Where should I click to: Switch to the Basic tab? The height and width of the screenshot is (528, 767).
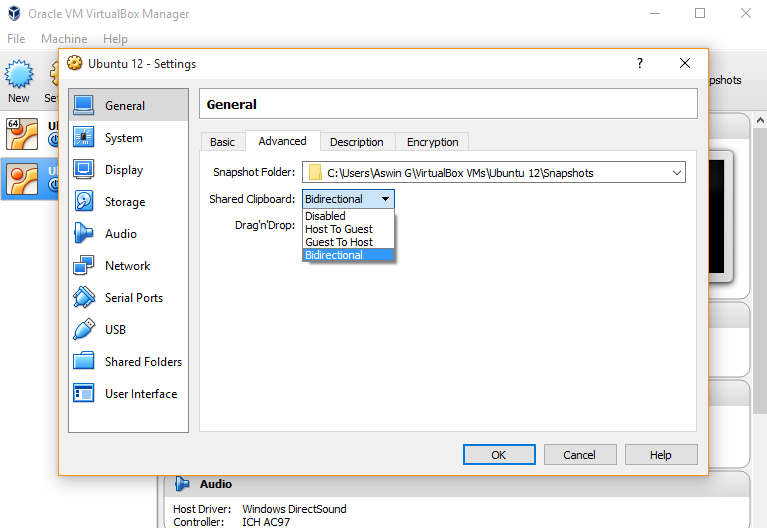(x=223, y=142)
